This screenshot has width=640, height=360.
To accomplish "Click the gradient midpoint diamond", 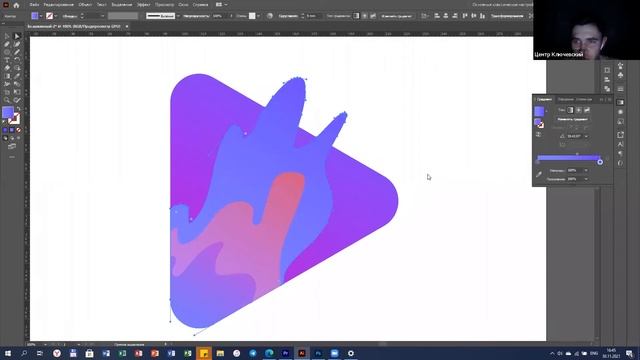I will (x=577, y=154).
